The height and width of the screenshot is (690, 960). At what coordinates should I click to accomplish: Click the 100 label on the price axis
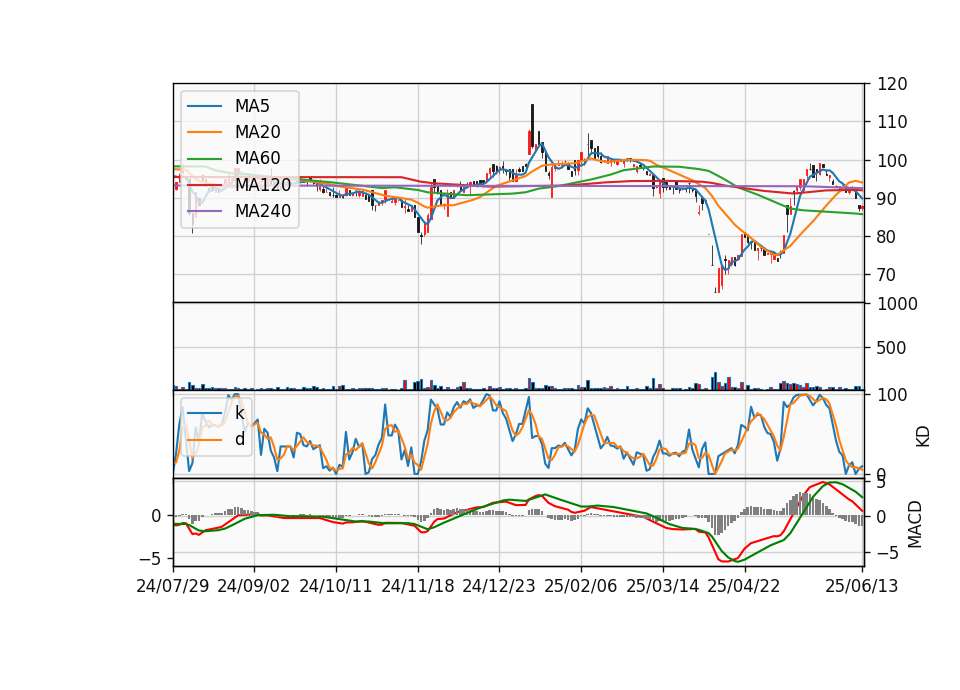tap(892, 160)
